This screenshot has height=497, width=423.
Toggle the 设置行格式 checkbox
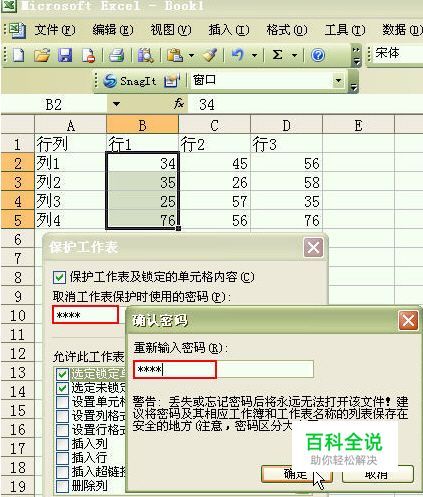(x=62, y=430)
